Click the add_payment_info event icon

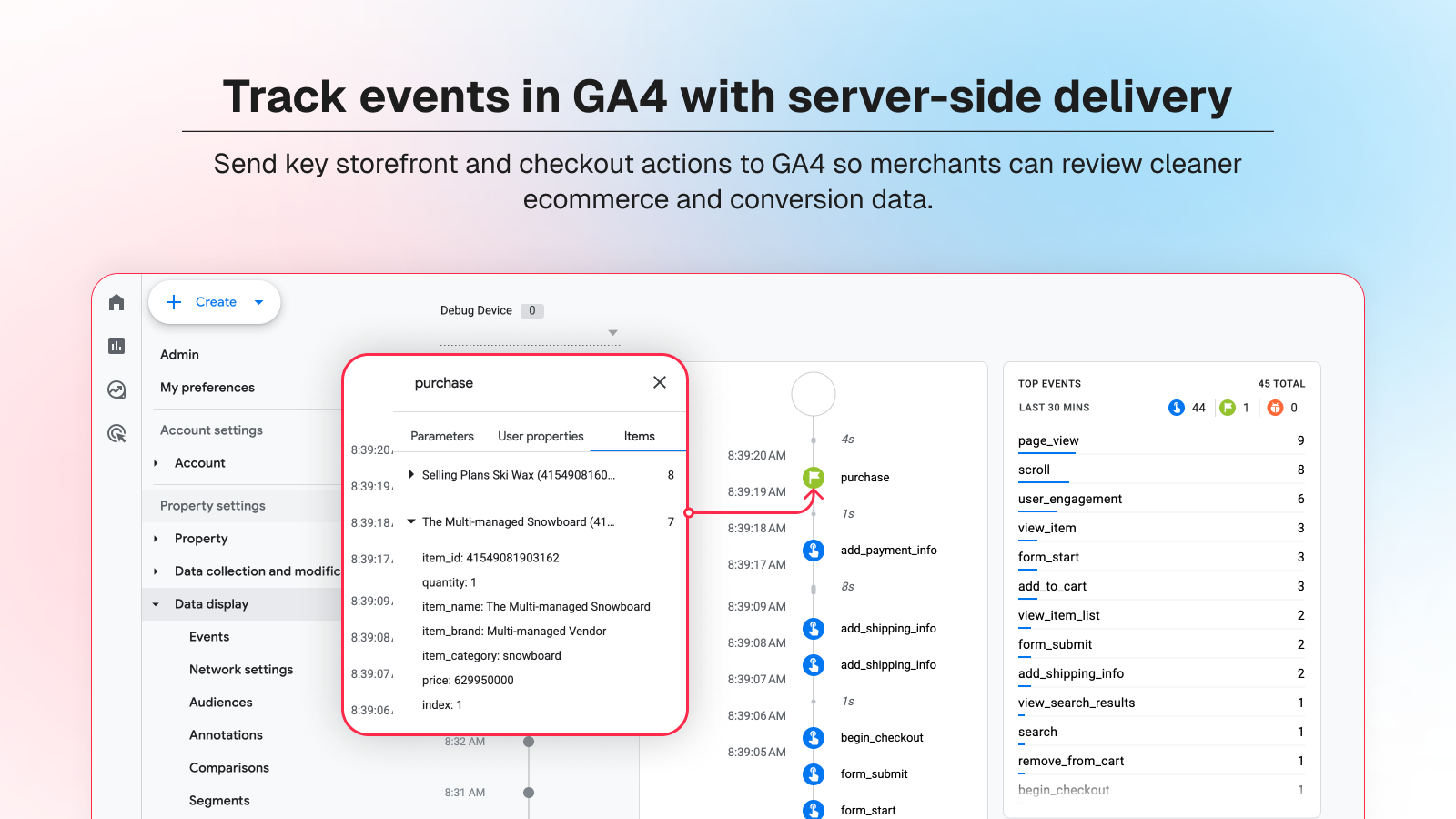(x=814, y=550)
